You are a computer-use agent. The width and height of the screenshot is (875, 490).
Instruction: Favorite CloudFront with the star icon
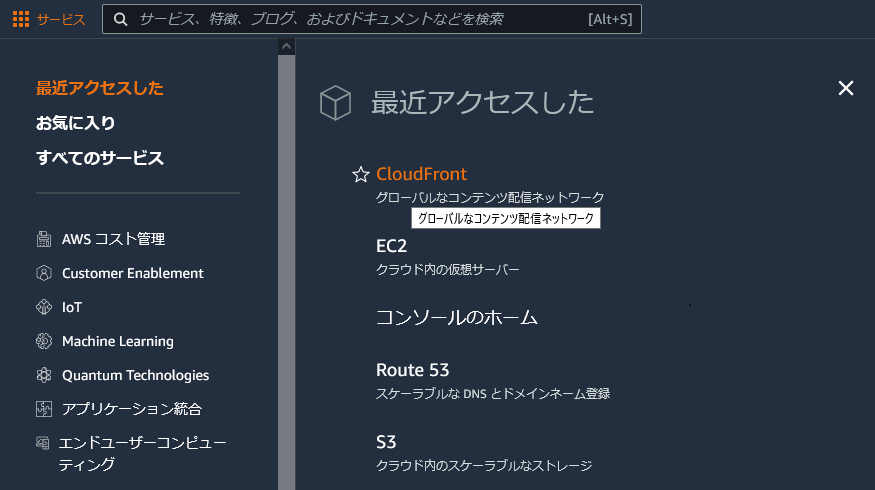pyautogui.click(x=361, y=174)
